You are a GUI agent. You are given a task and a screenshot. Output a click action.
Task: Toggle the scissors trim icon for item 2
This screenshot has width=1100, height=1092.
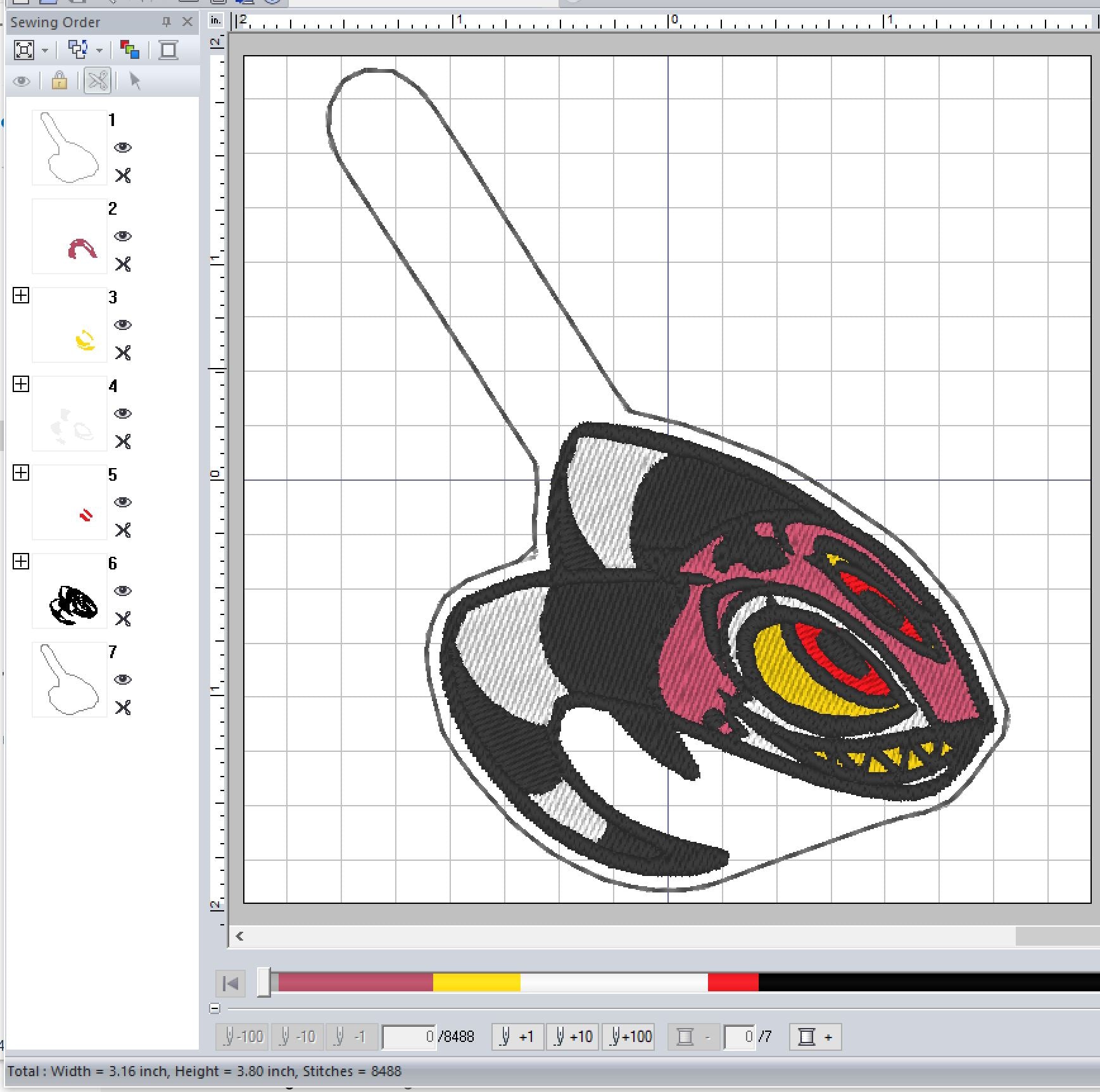[x=123, y=264]
